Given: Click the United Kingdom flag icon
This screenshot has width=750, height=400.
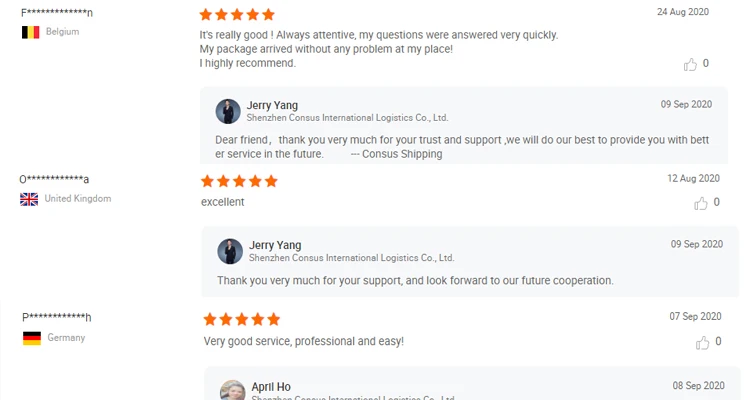Looking at the screenshot, I should click(29, 199).
